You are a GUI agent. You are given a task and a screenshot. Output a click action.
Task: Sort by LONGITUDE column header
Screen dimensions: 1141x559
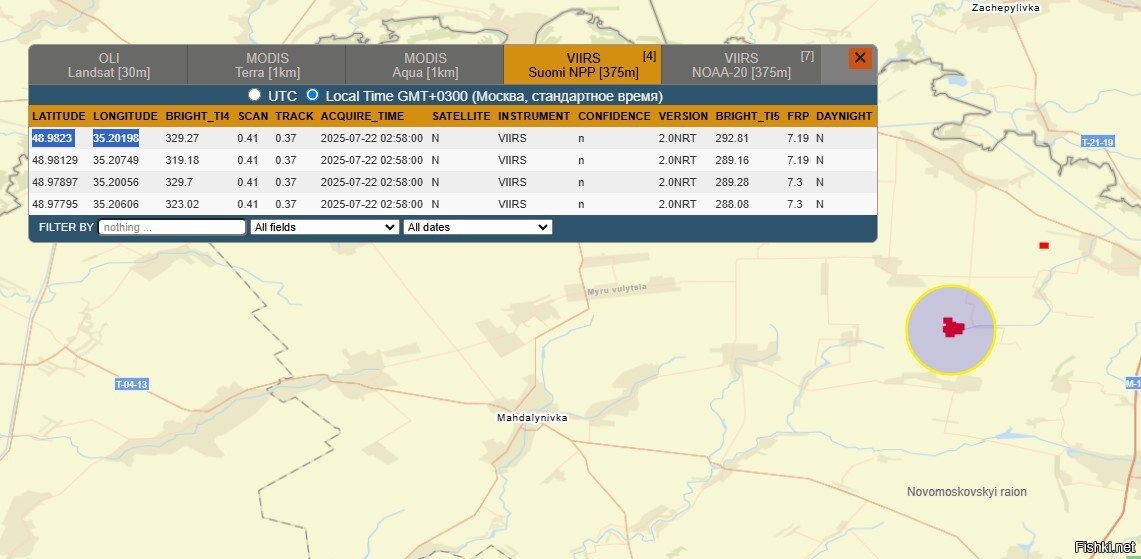tap(125, 116)
